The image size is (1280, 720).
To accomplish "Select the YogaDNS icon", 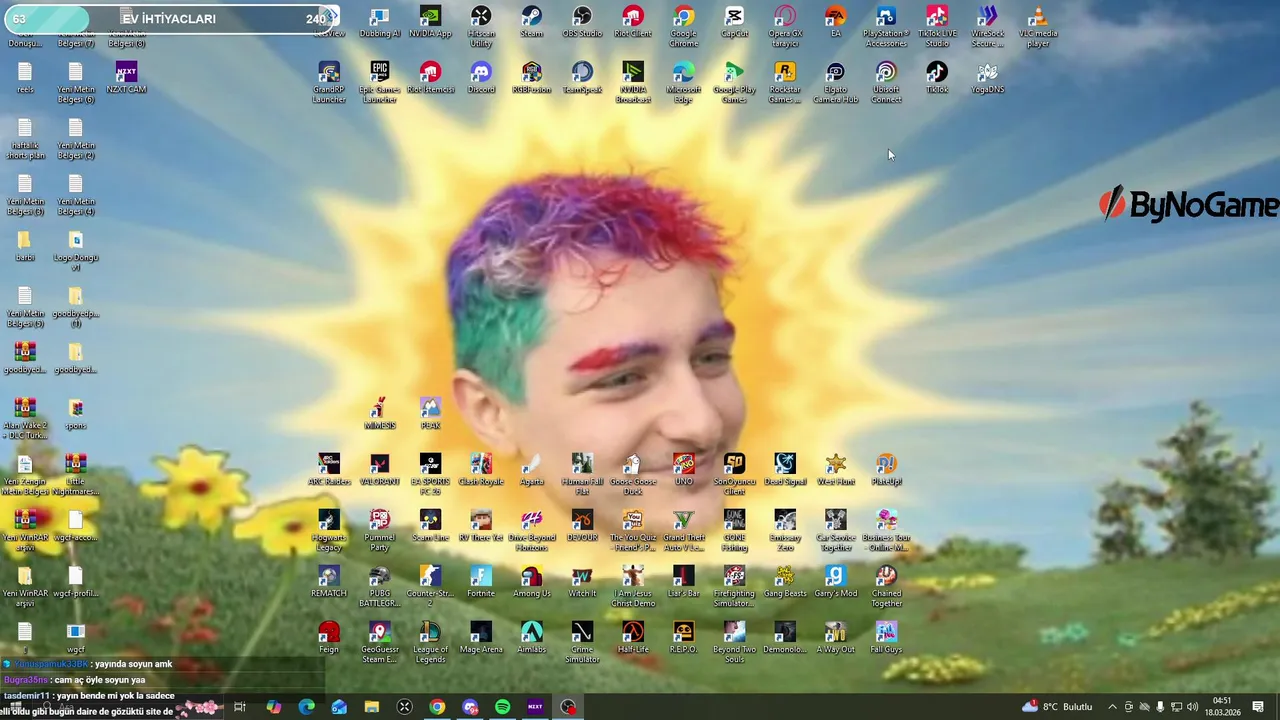I will 987,78.
